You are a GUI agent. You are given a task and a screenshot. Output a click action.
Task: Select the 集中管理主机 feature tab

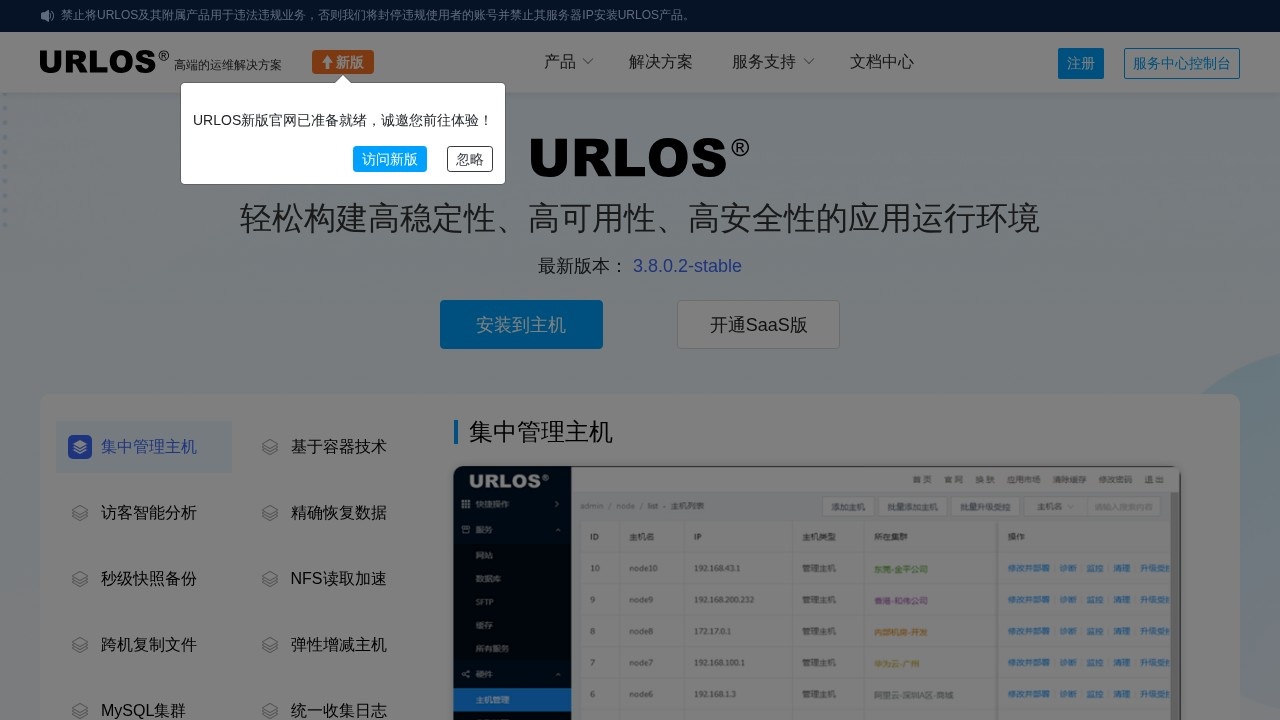pos(144,447)
